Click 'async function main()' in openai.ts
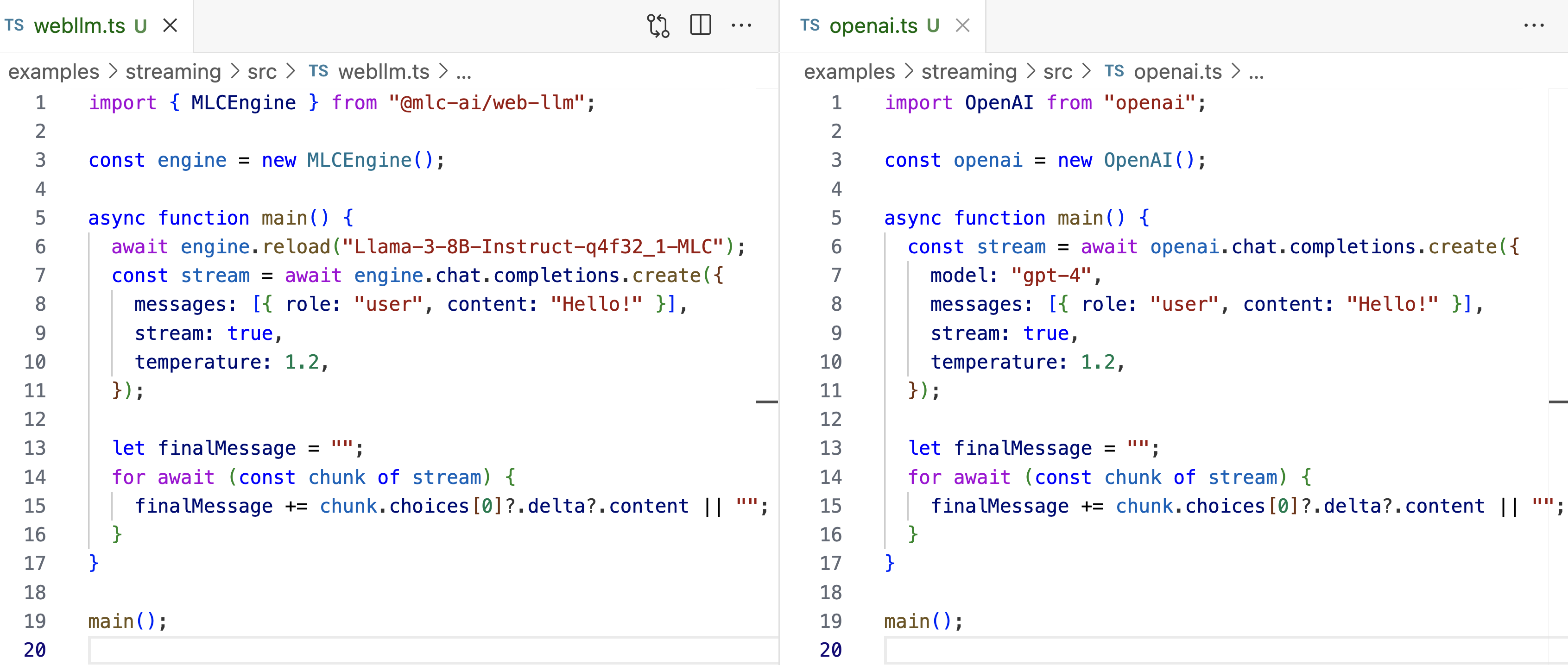1568x665 pixels. point(1005,219)
